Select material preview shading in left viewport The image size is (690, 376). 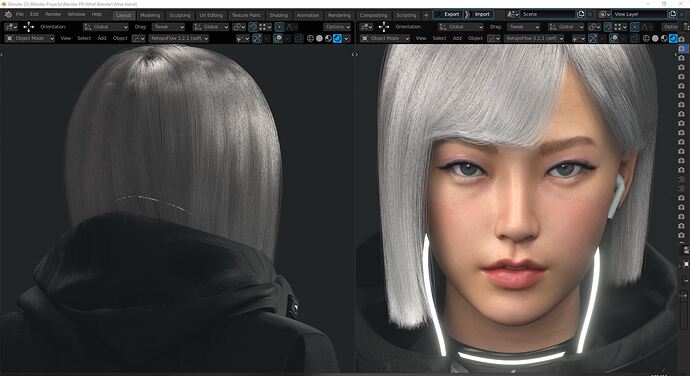[328, 38]
